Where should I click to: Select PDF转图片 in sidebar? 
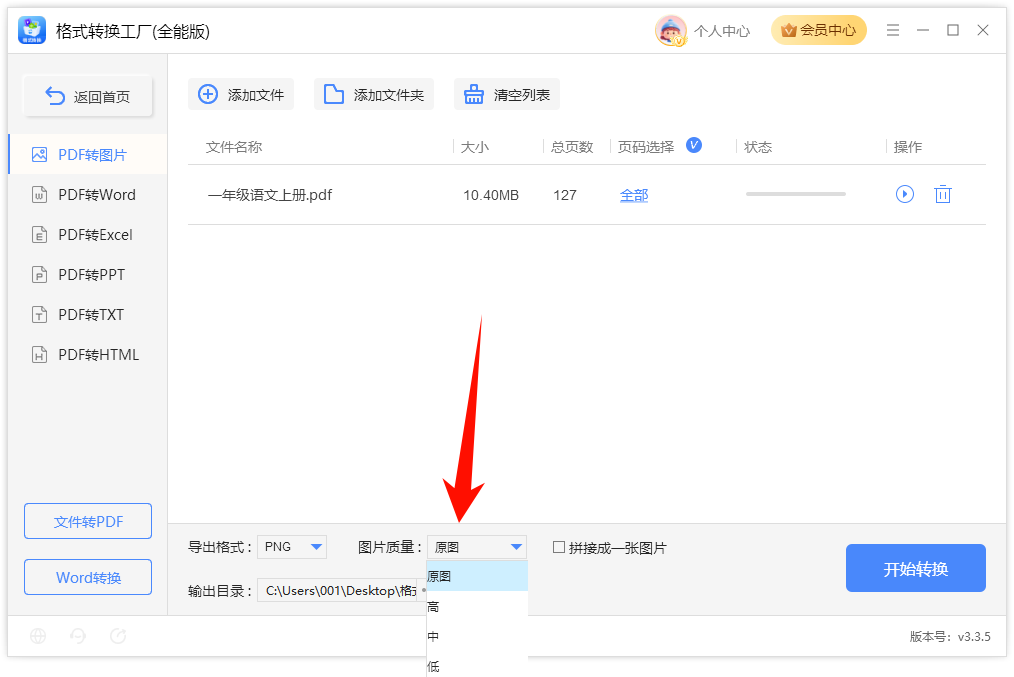pos(88,155)
